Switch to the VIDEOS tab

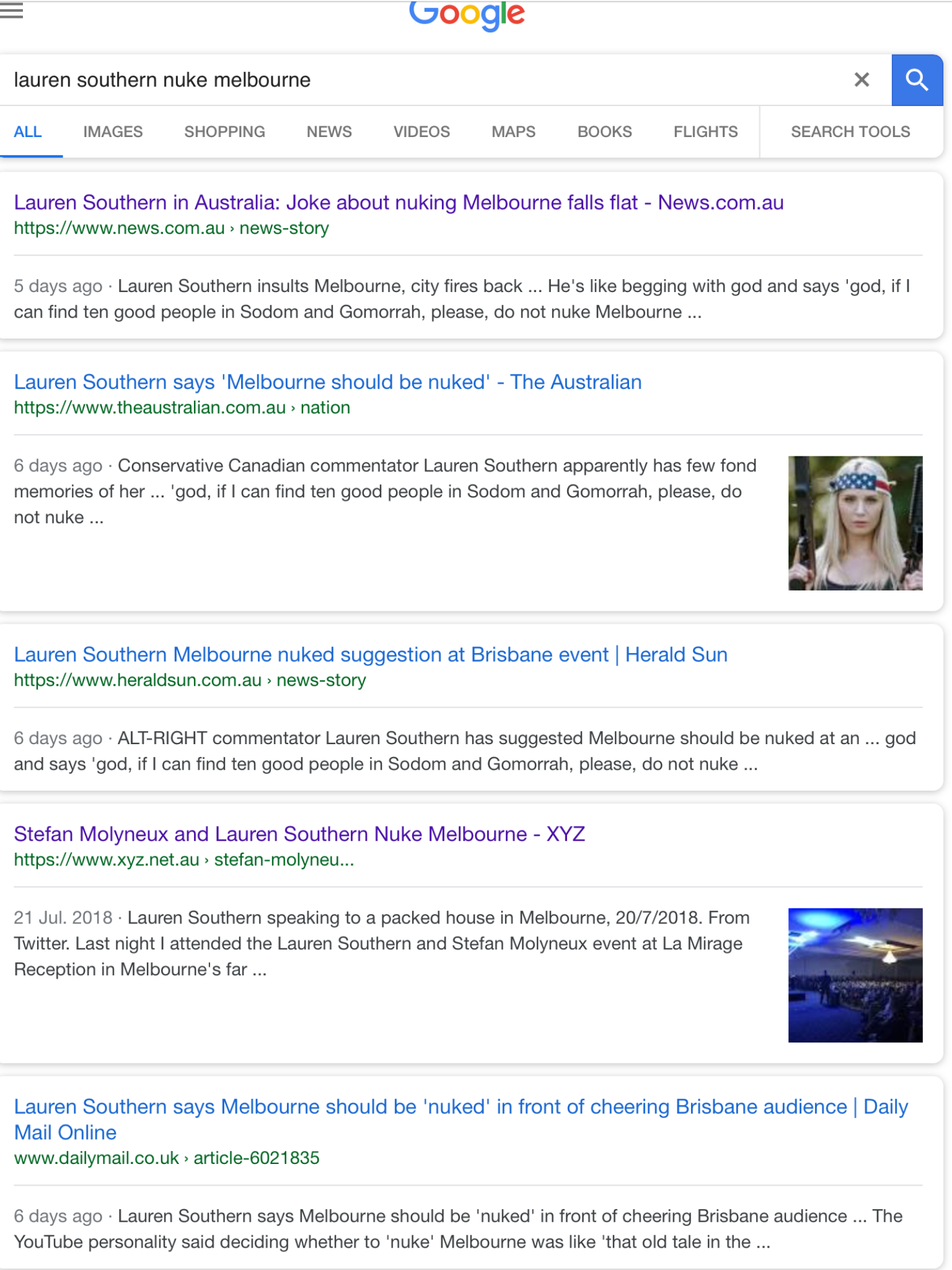(x=421, y=132)
